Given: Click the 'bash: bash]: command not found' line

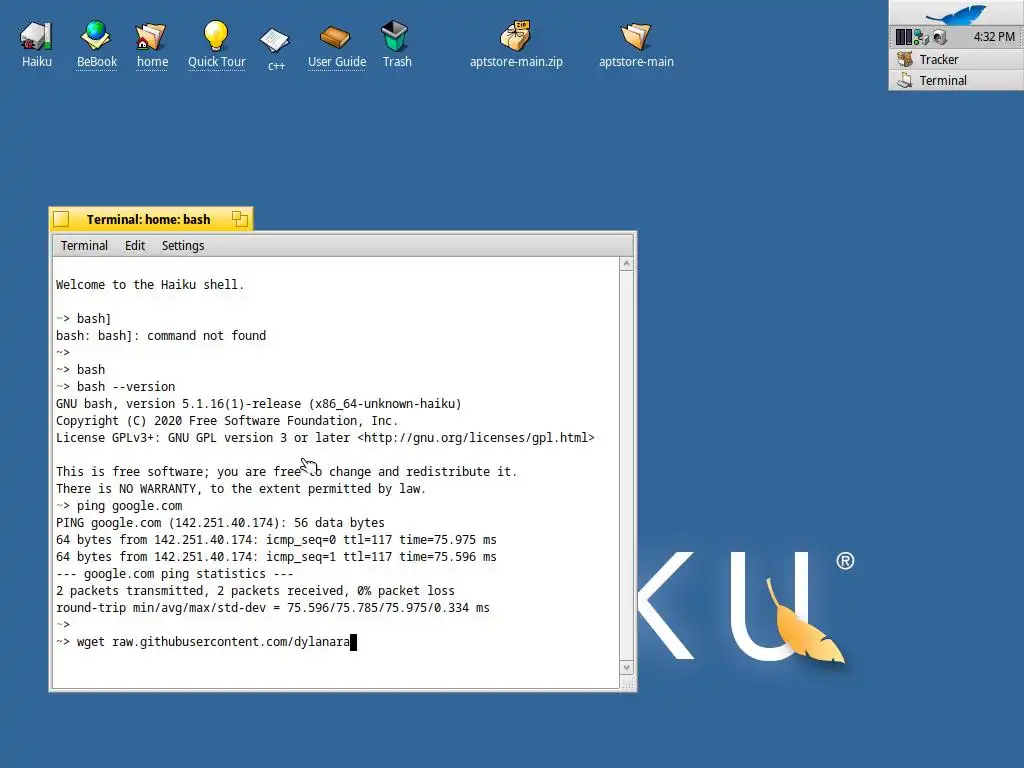Looking at the screenshot, I should click(161, 336).
